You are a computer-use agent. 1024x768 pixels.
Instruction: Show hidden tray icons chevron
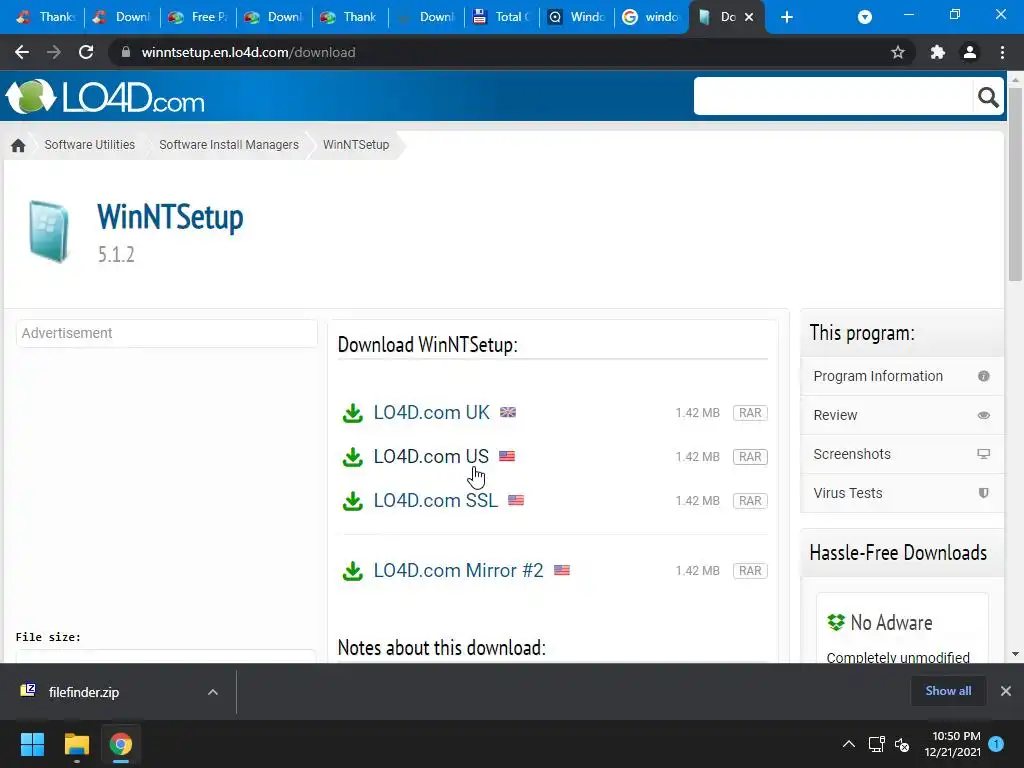(848, 744)
